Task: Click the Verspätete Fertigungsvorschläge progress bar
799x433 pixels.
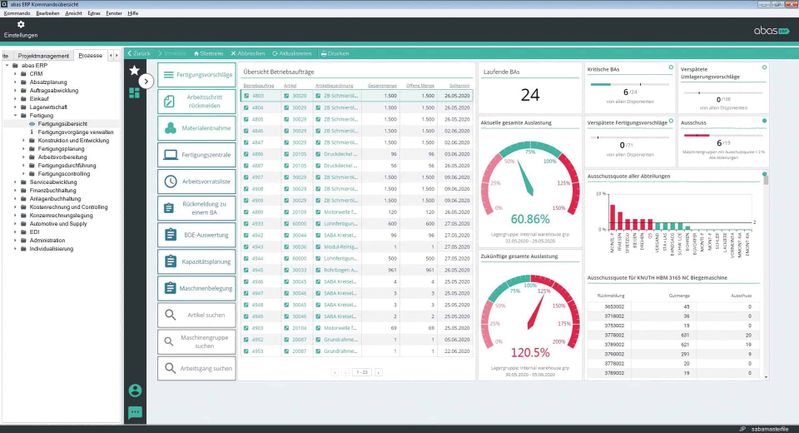Action: (629, 138)
